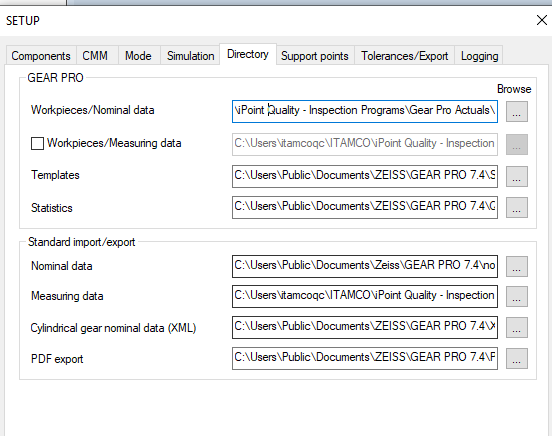Viewport: 552px width, 436px height.
Task: Switch to Support points tab
Action: point(315,56)
